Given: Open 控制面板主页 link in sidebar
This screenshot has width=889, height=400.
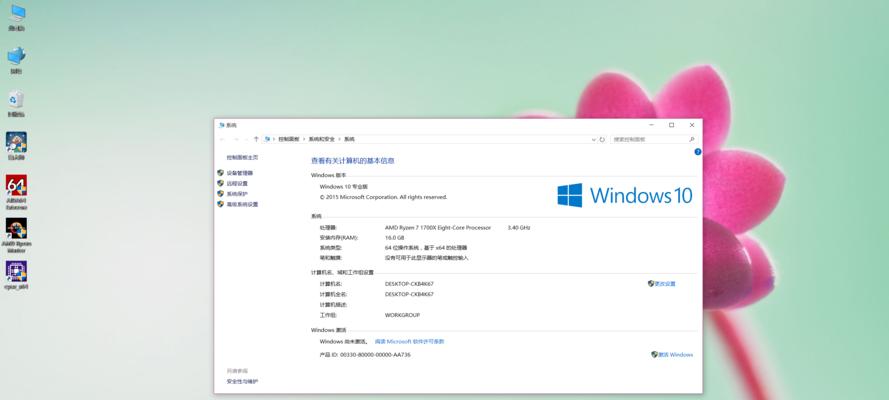Looking at the screenshot, I should point(242,158).
